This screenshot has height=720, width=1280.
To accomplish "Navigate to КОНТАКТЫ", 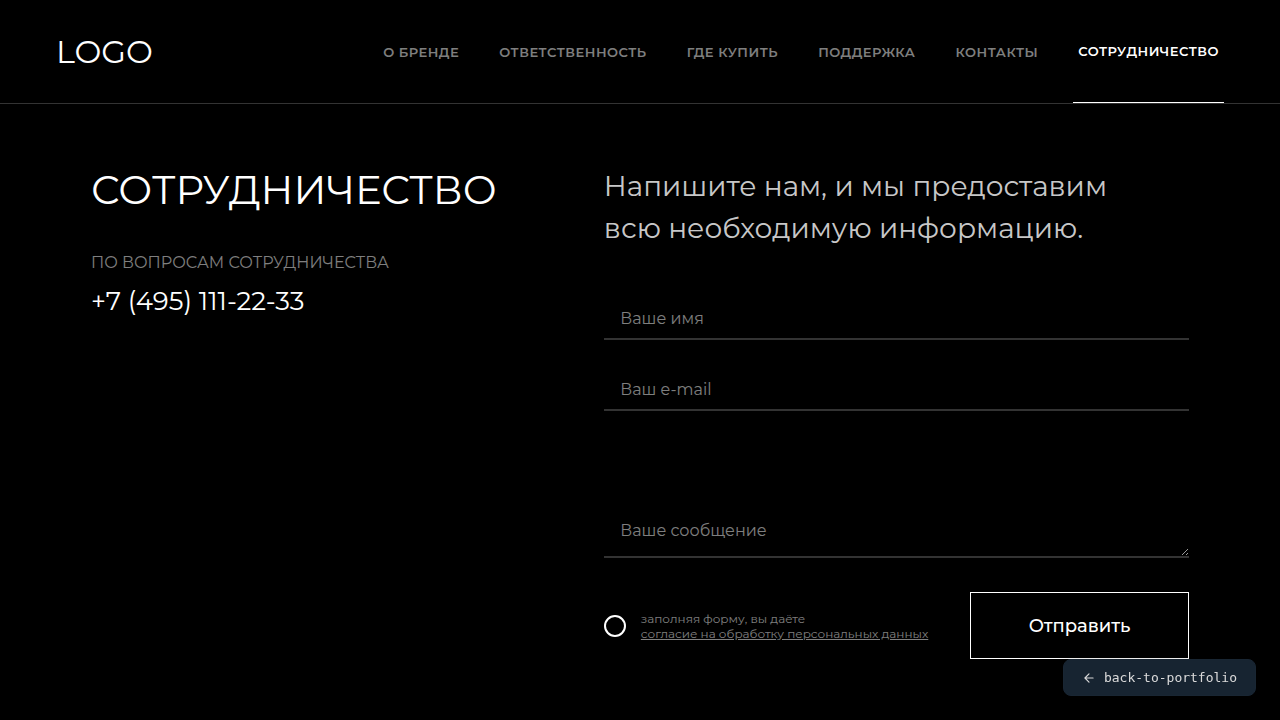I will point(996,52).
